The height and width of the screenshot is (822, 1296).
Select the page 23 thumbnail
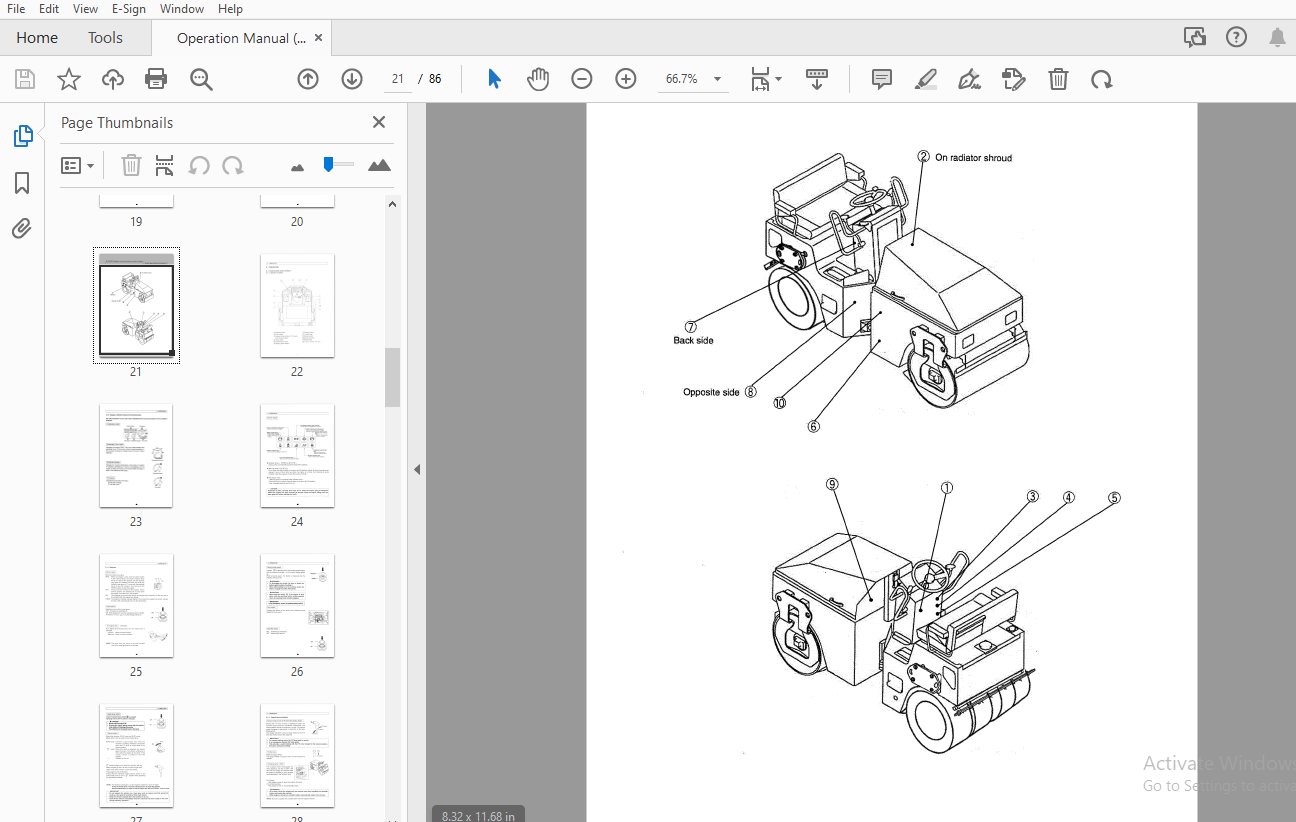[x=136, y=456]
